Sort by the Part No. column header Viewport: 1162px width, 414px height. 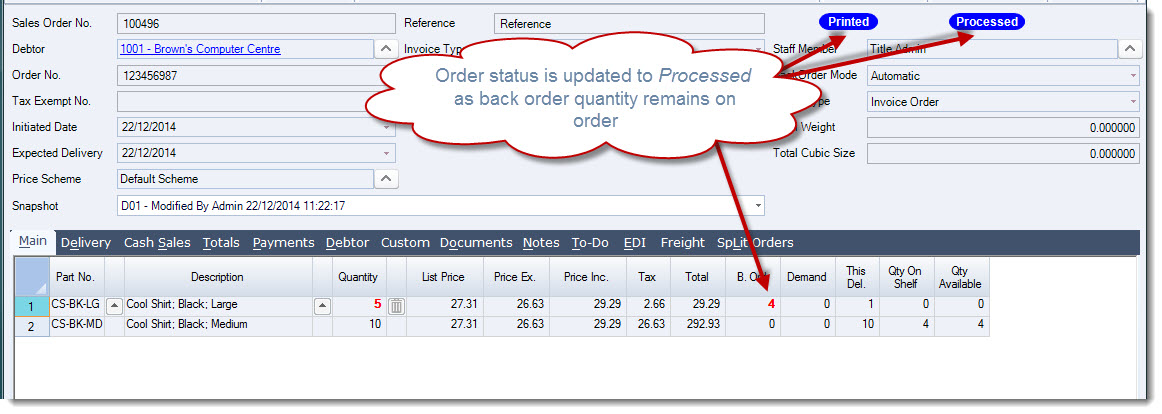click(77, 277)
